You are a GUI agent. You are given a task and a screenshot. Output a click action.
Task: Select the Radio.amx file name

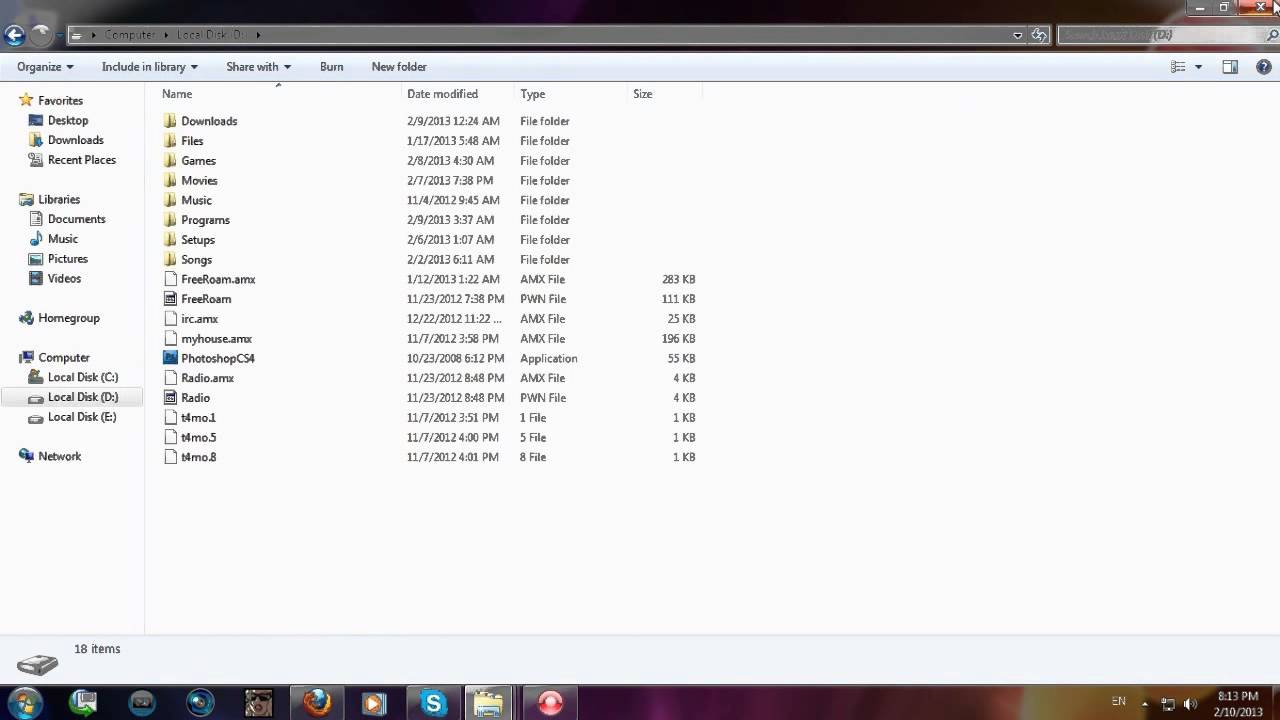[207, 378]
